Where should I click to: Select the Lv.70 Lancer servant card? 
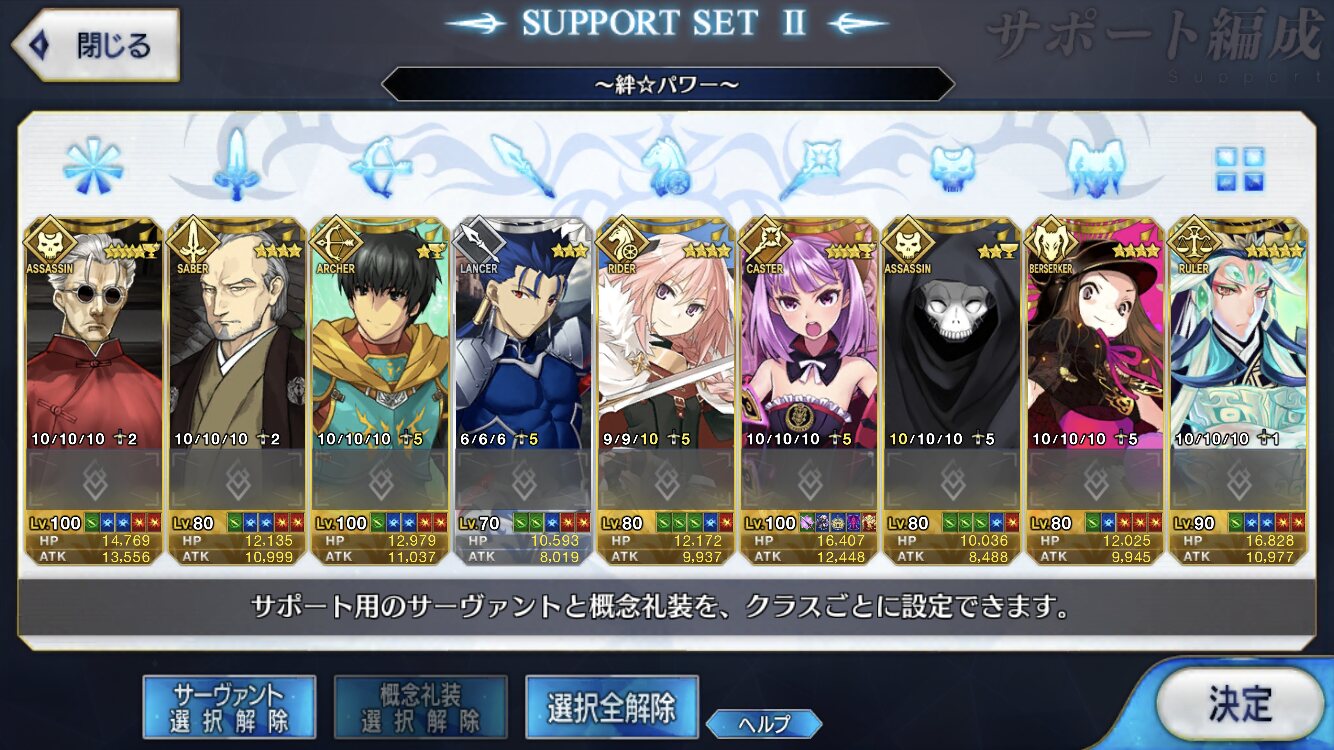pos(522,390)
